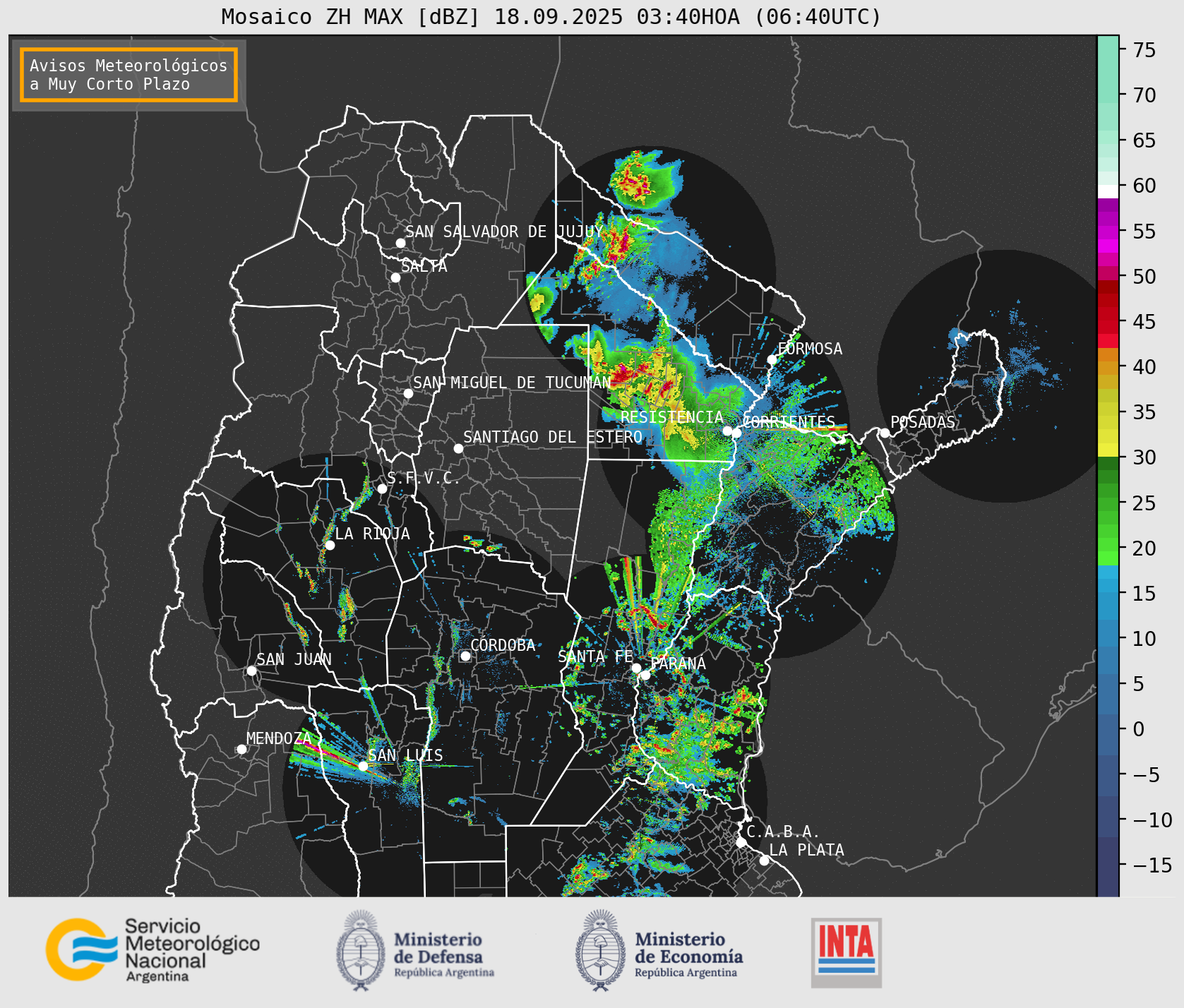Click the SANTA FE map label

click(x=595, y=656)
